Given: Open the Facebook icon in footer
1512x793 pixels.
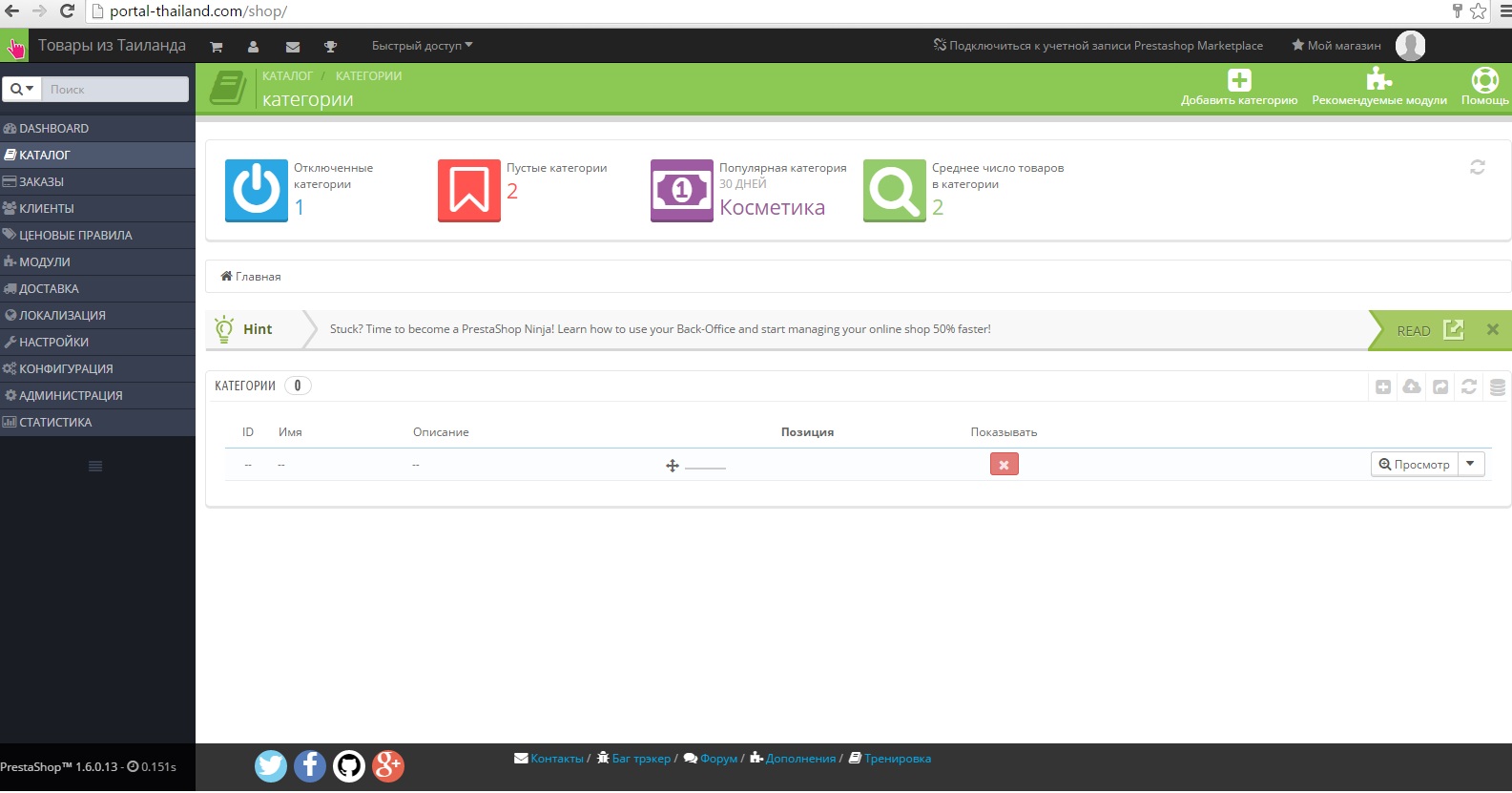Looking at the screenshot, I should click(x=310, y=765).
